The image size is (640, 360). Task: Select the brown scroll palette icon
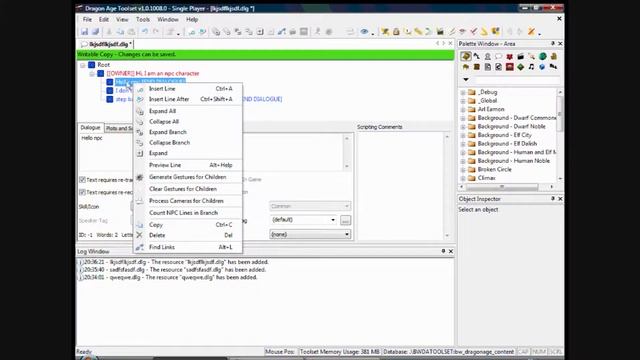(x=476, y=67)
